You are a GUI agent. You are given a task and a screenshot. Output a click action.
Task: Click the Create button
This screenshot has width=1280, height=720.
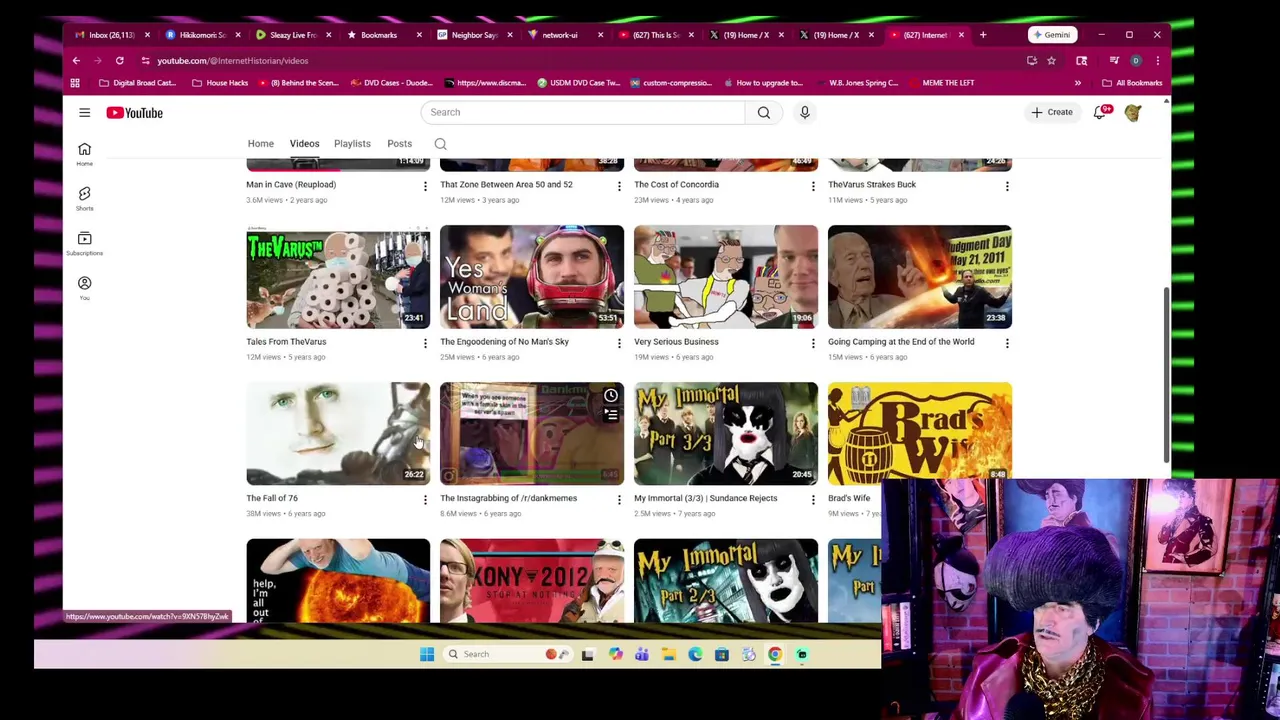click(1052, 112)
